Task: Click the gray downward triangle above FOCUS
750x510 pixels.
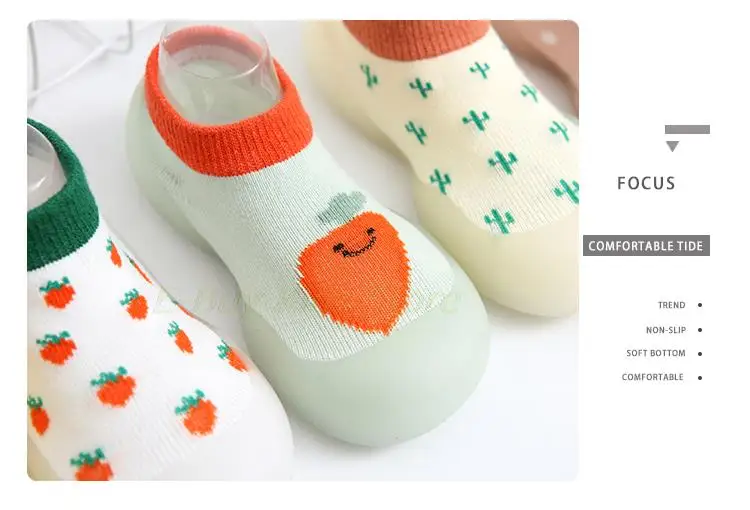Action: [x=673, y=146]
